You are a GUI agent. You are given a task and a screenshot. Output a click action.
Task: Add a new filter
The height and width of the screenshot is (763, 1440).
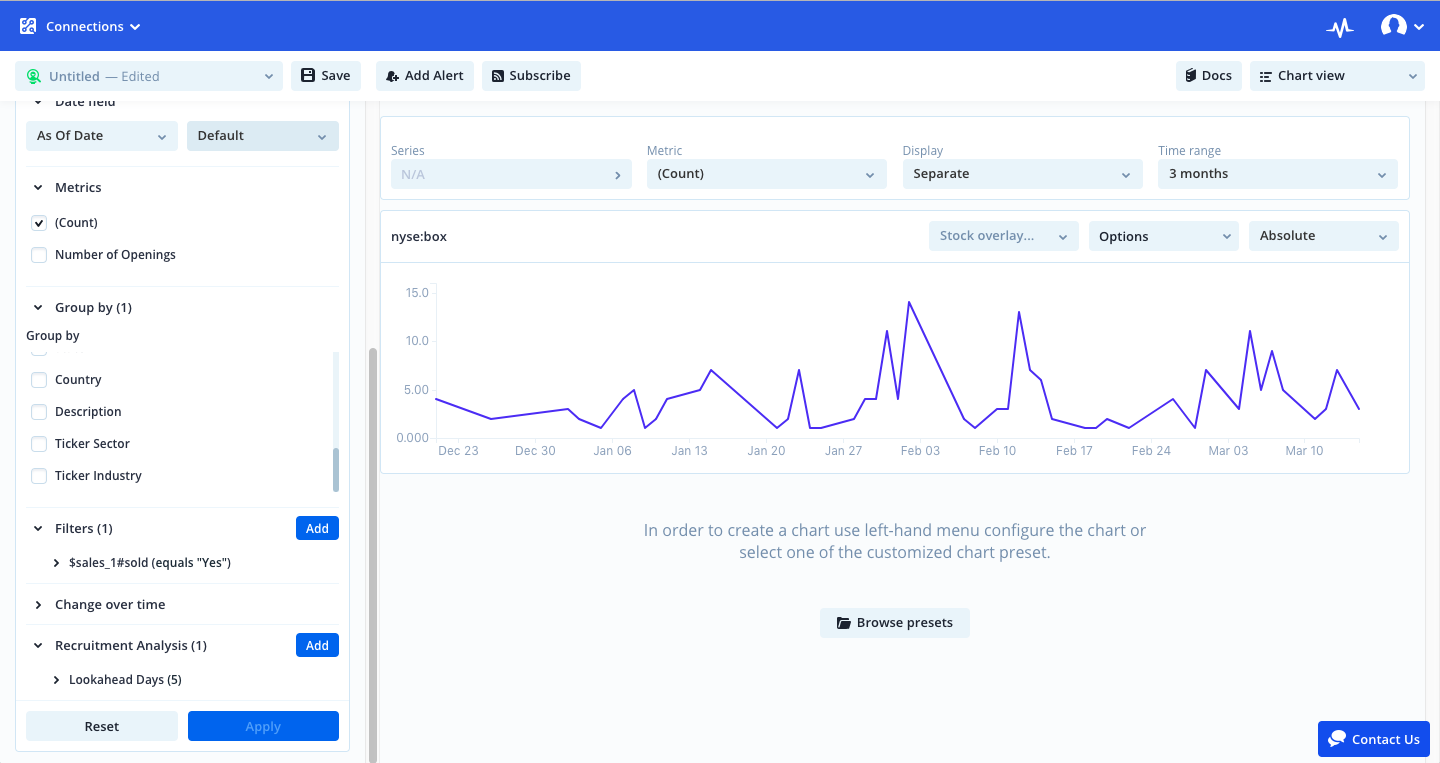point(317,529)
